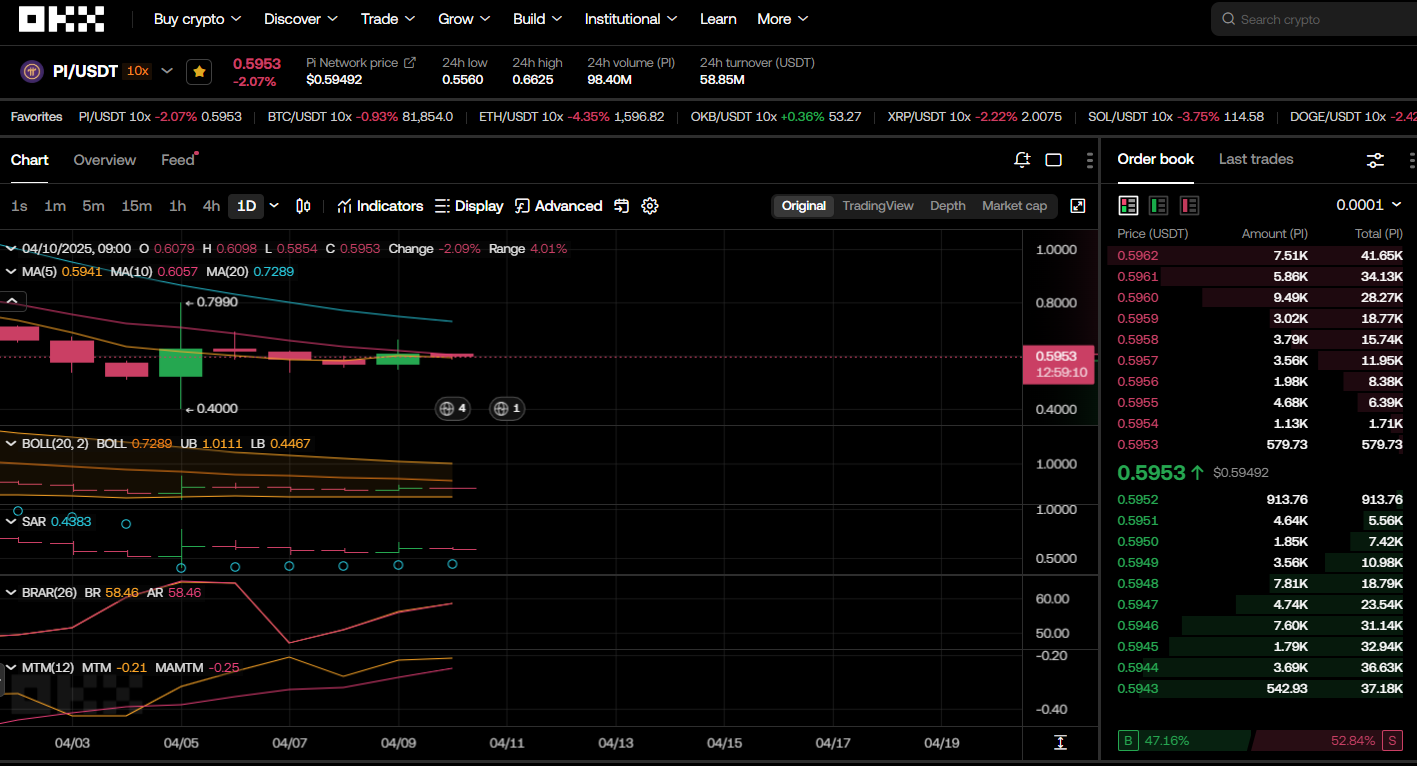The height and width of the screenshot is (766, 1417).
Task: Show only sell orders view
Action: pos(1190,205)
